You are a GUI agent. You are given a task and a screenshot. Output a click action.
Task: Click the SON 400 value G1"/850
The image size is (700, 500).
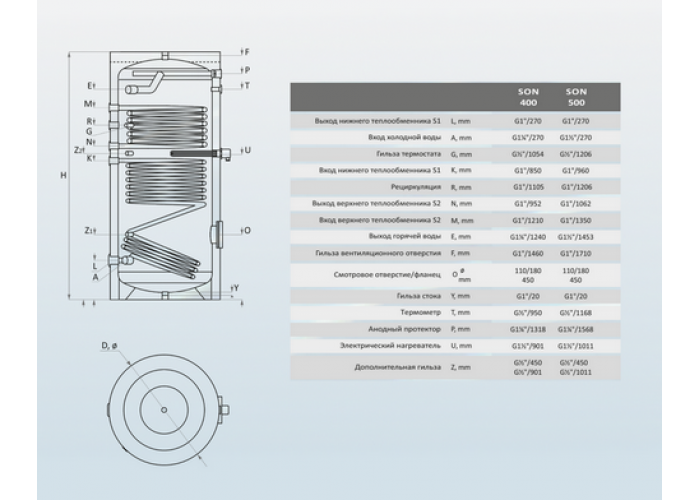528,171
